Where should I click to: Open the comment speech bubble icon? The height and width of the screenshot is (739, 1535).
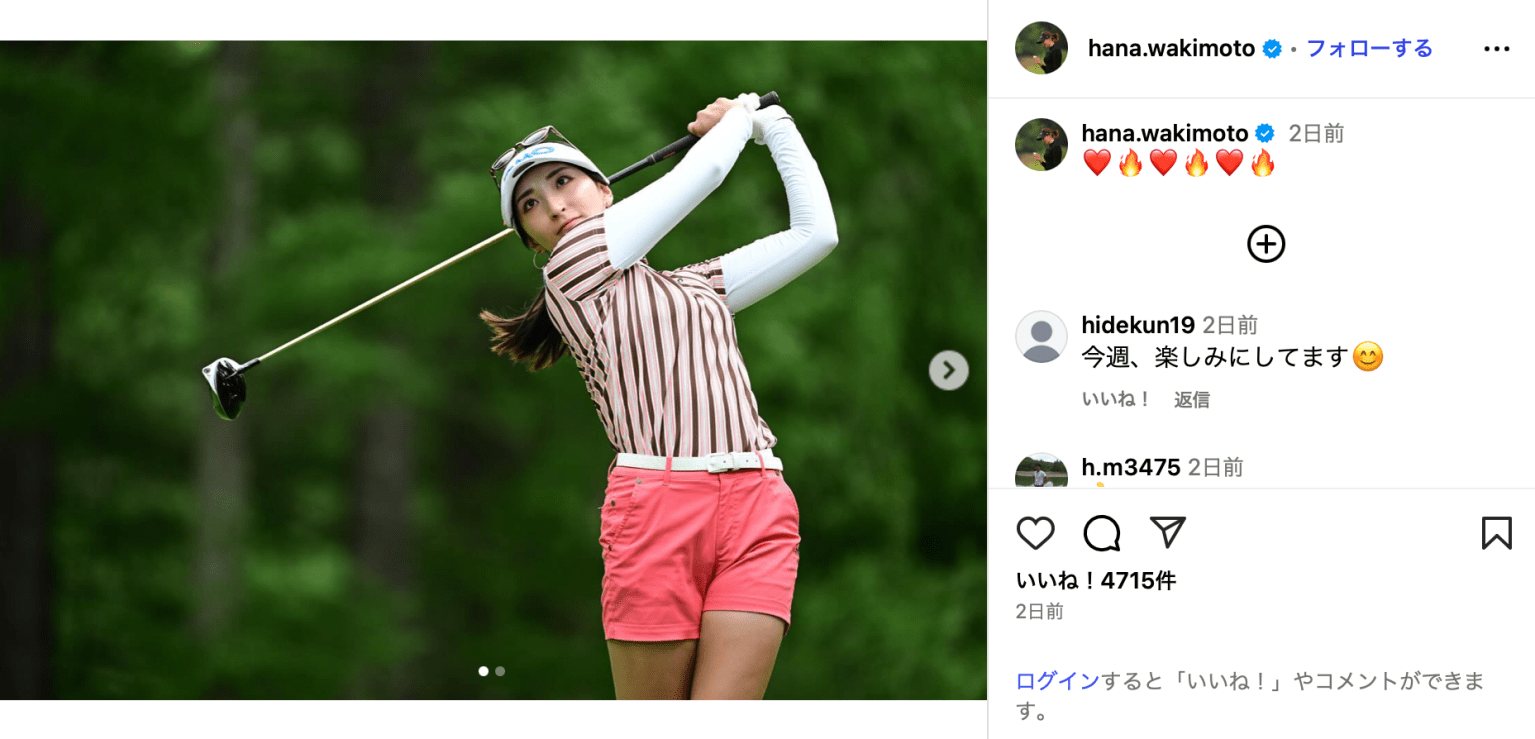point(1101,533)
